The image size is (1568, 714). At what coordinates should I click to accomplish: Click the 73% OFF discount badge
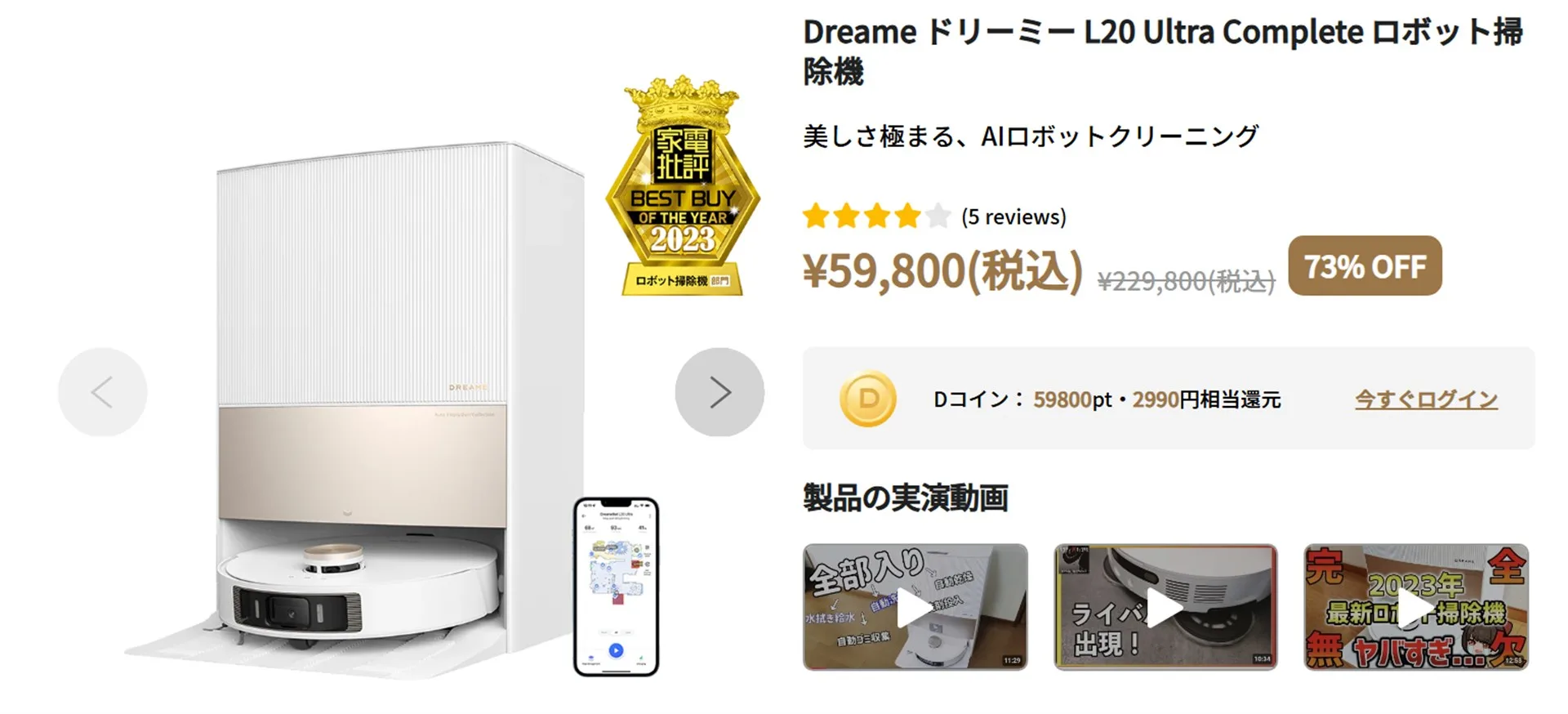click(x=1365, y=266)
